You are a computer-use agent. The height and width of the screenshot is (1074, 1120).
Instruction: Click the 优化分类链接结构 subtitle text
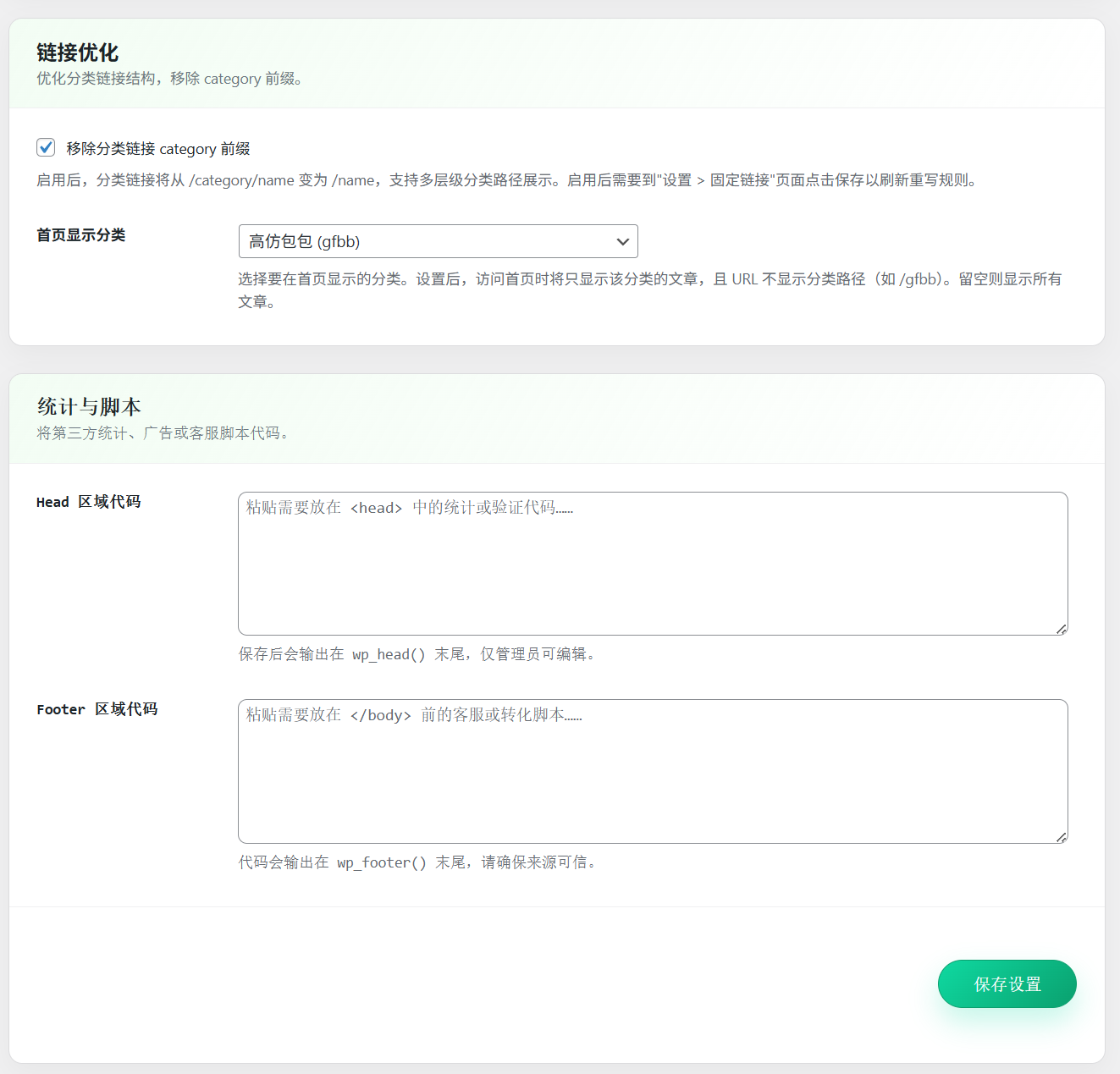point(169,79)
